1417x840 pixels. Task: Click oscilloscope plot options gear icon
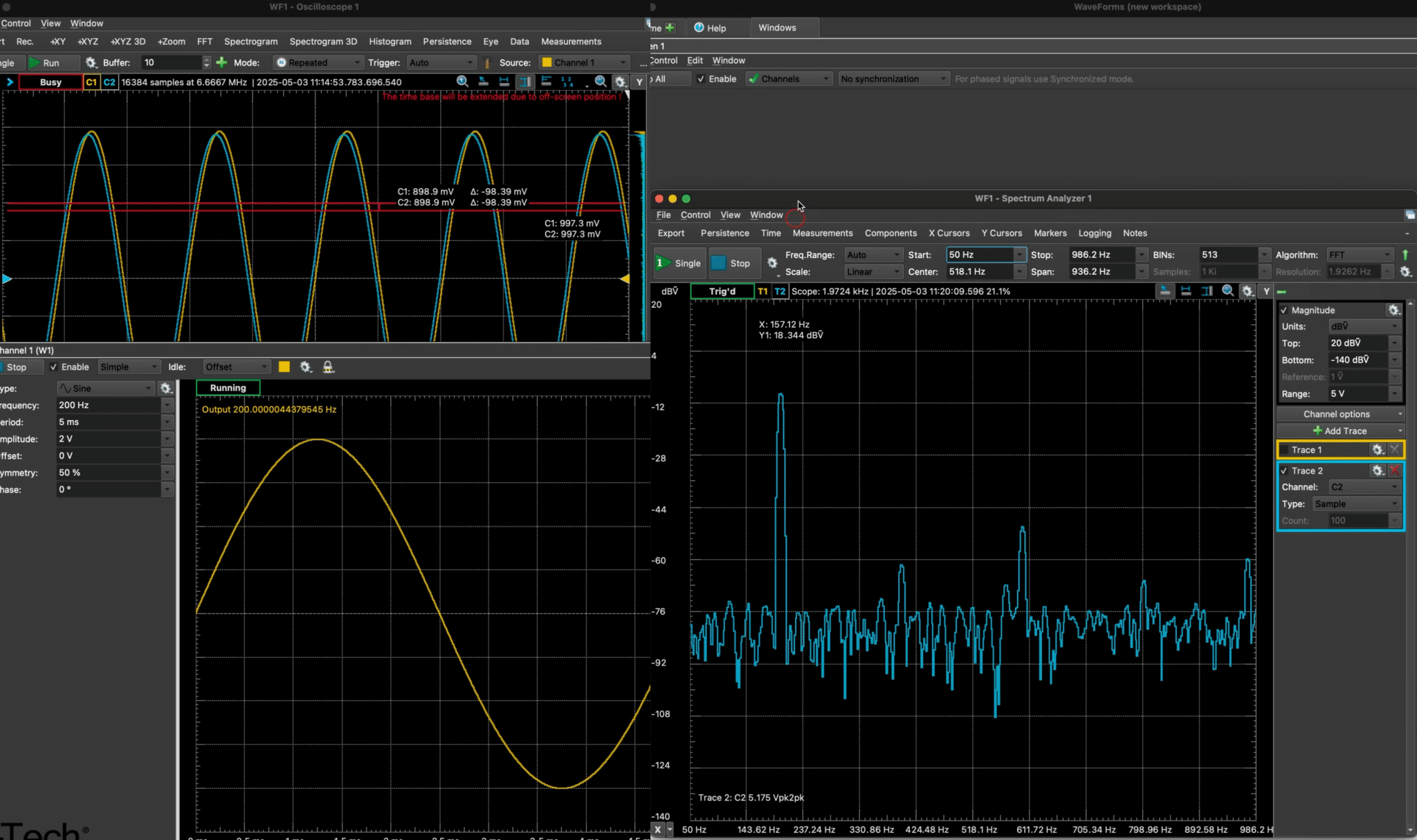[x=621, y=82]
